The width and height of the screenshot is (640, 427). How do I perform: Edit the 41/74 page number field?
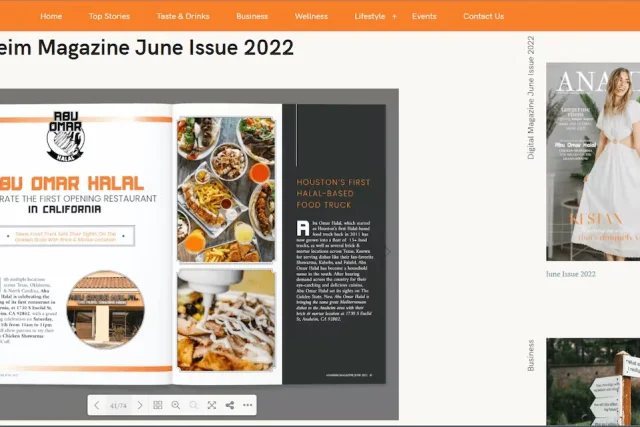point(118,405)
